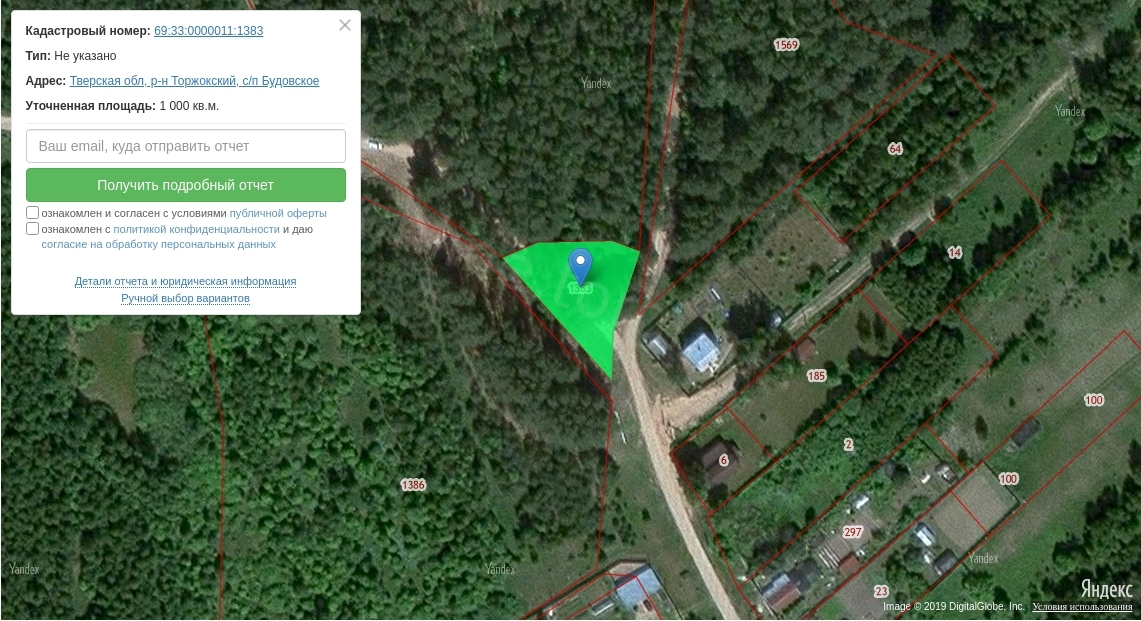
Task: Select parcel label 1569 on map
Action: [786, 45]
